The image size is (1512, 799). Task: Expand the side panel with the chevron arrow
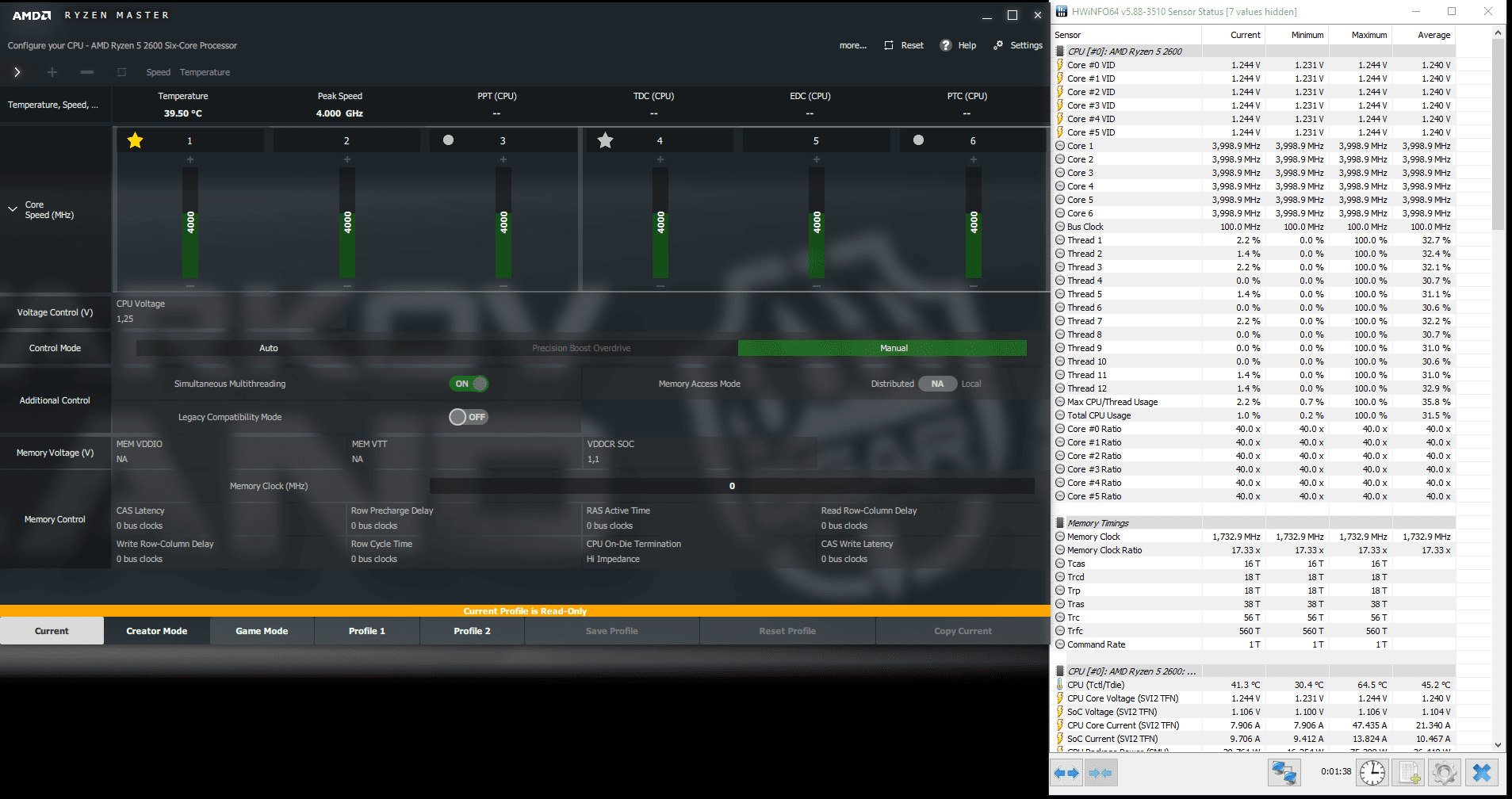click(x=17, y=72)
